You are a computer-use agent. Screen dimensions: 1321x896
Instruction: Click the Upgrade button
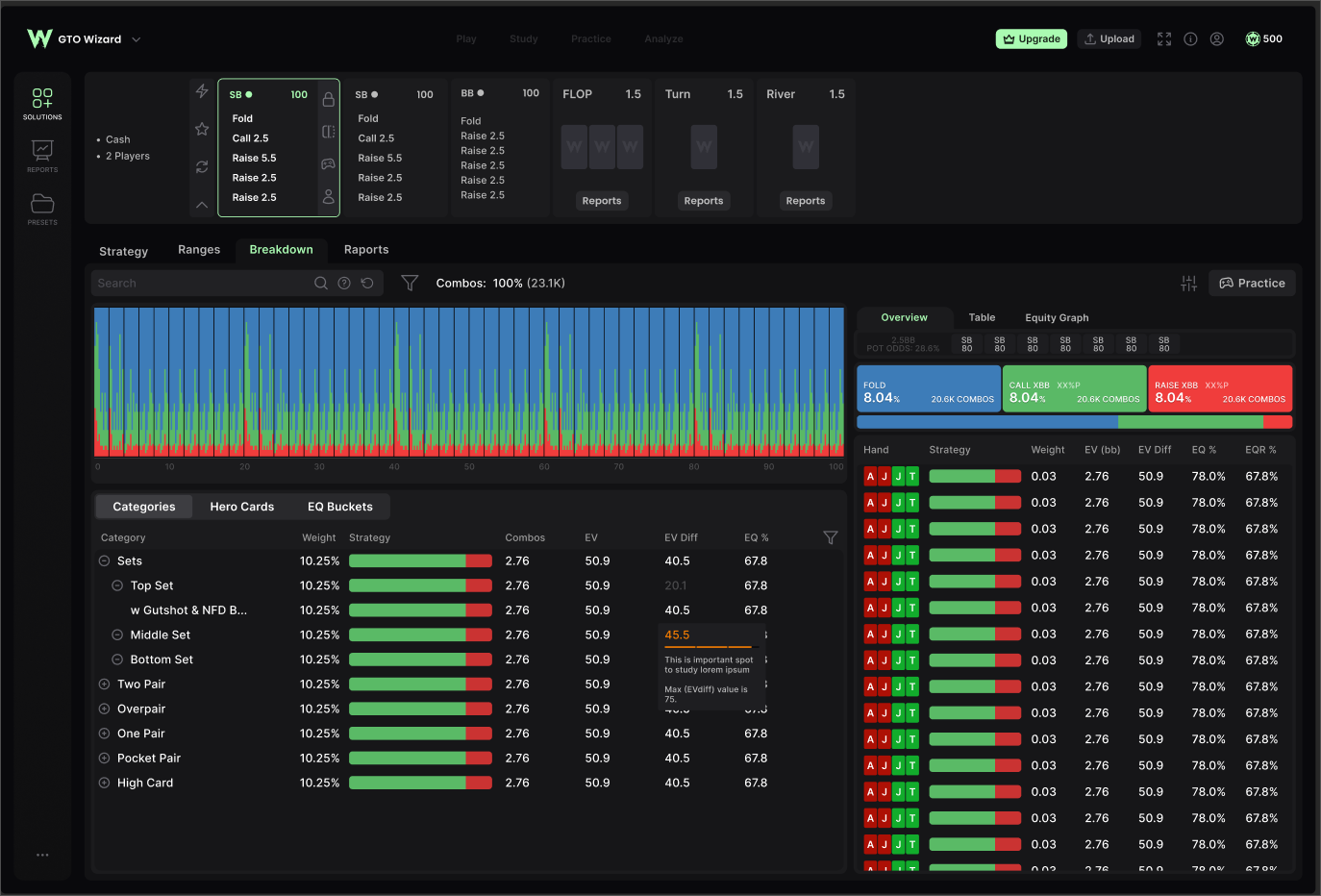(1031, 38)
